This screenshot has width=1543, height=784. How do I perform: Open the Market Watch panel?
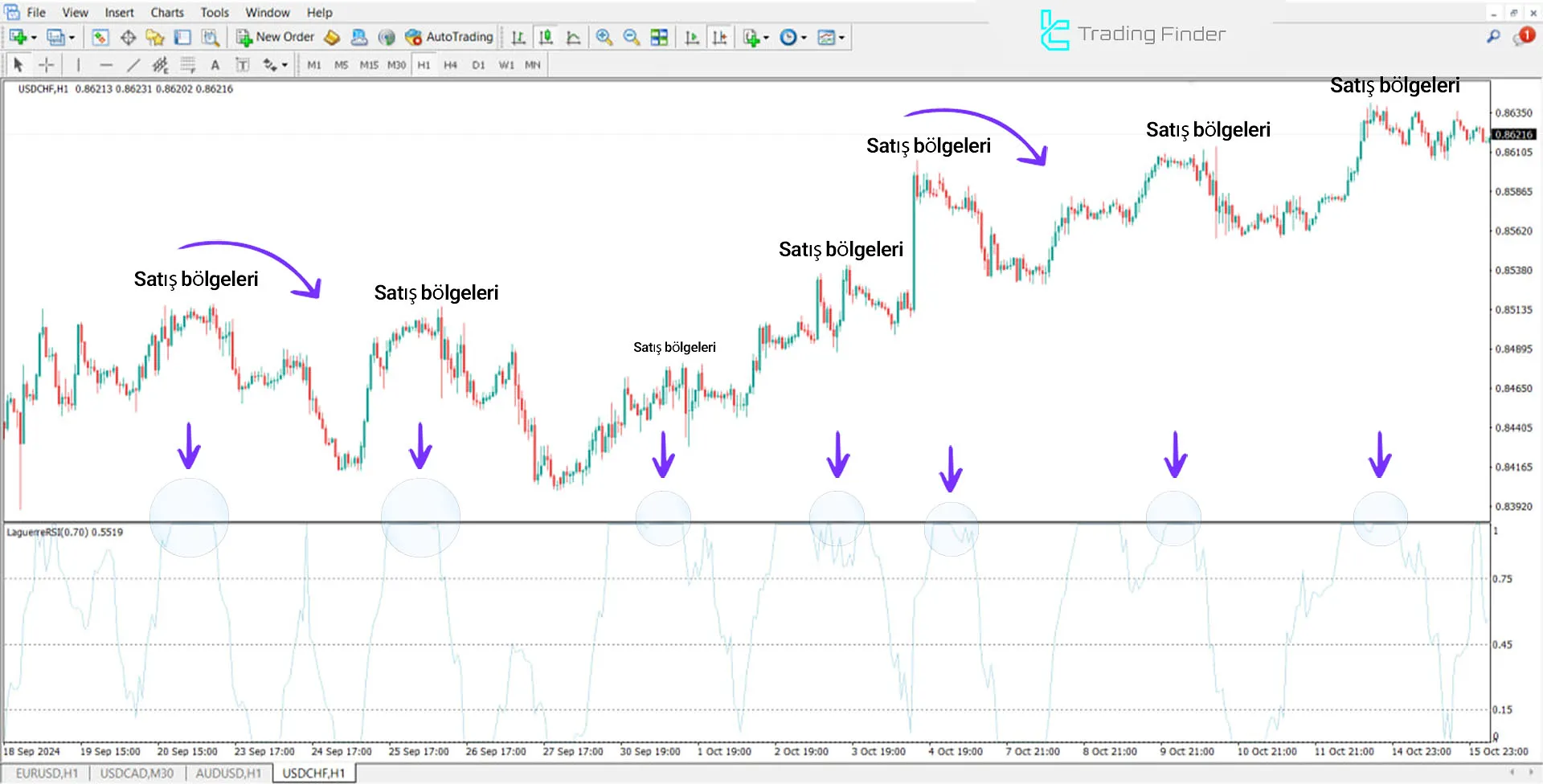click(100, 37)
